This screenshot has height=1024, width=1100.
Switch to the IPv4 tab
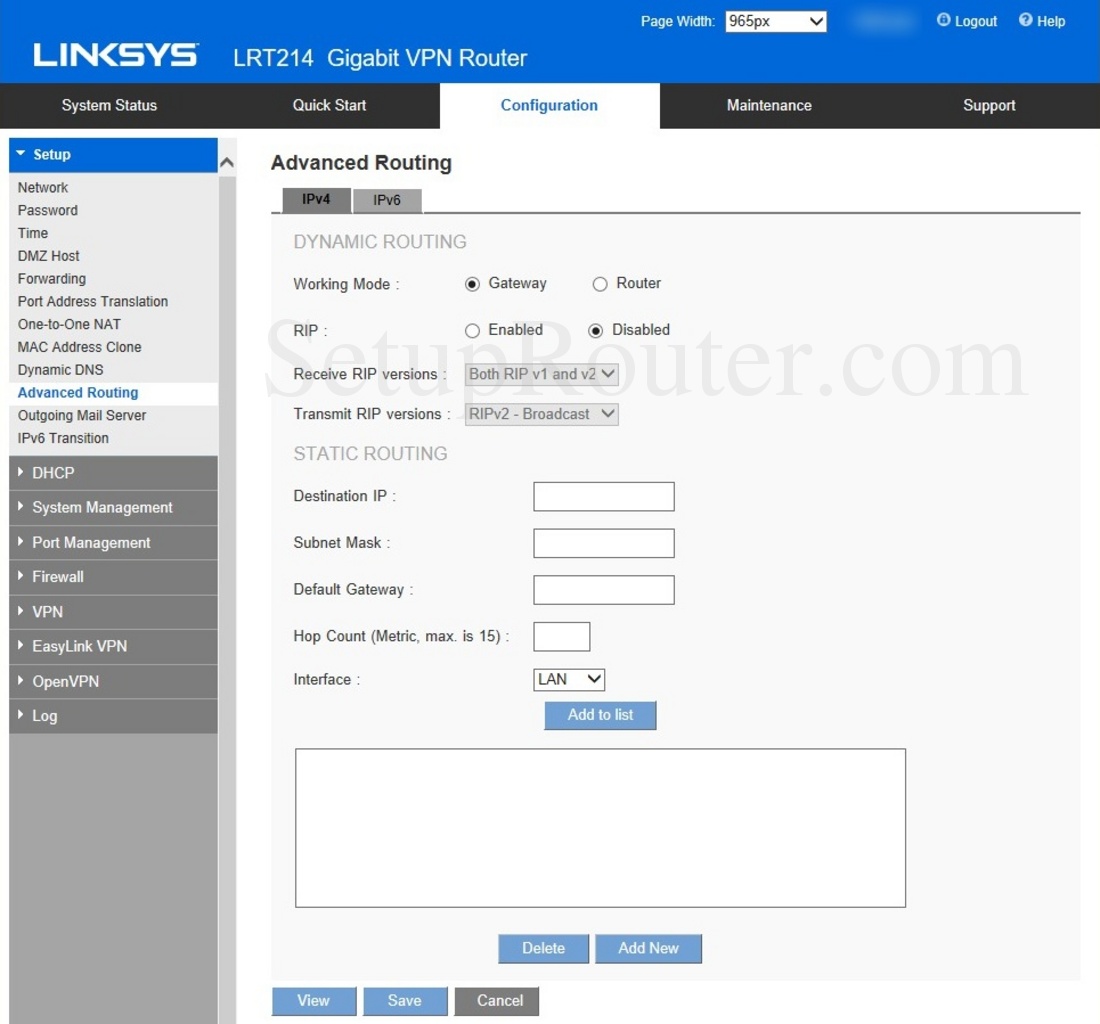(x=316, y=200)
